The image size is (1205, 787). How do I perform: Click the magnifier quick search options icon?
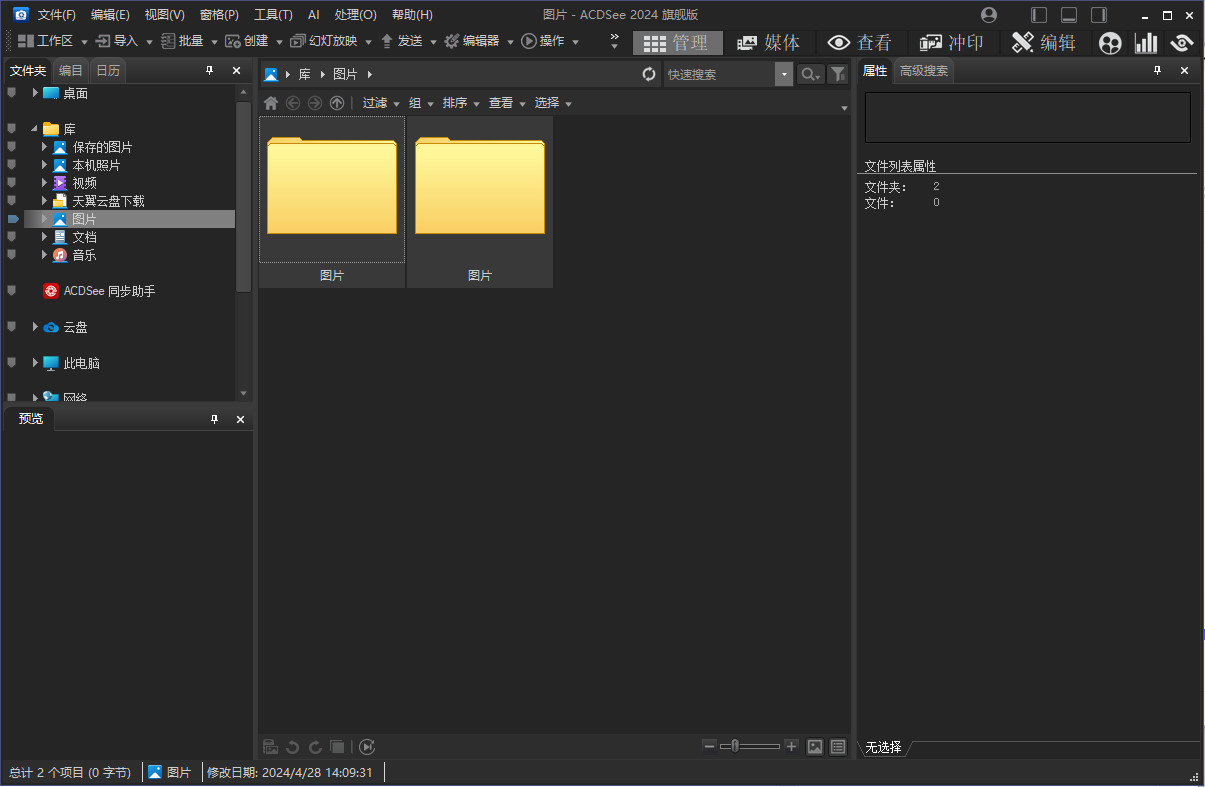810,74
